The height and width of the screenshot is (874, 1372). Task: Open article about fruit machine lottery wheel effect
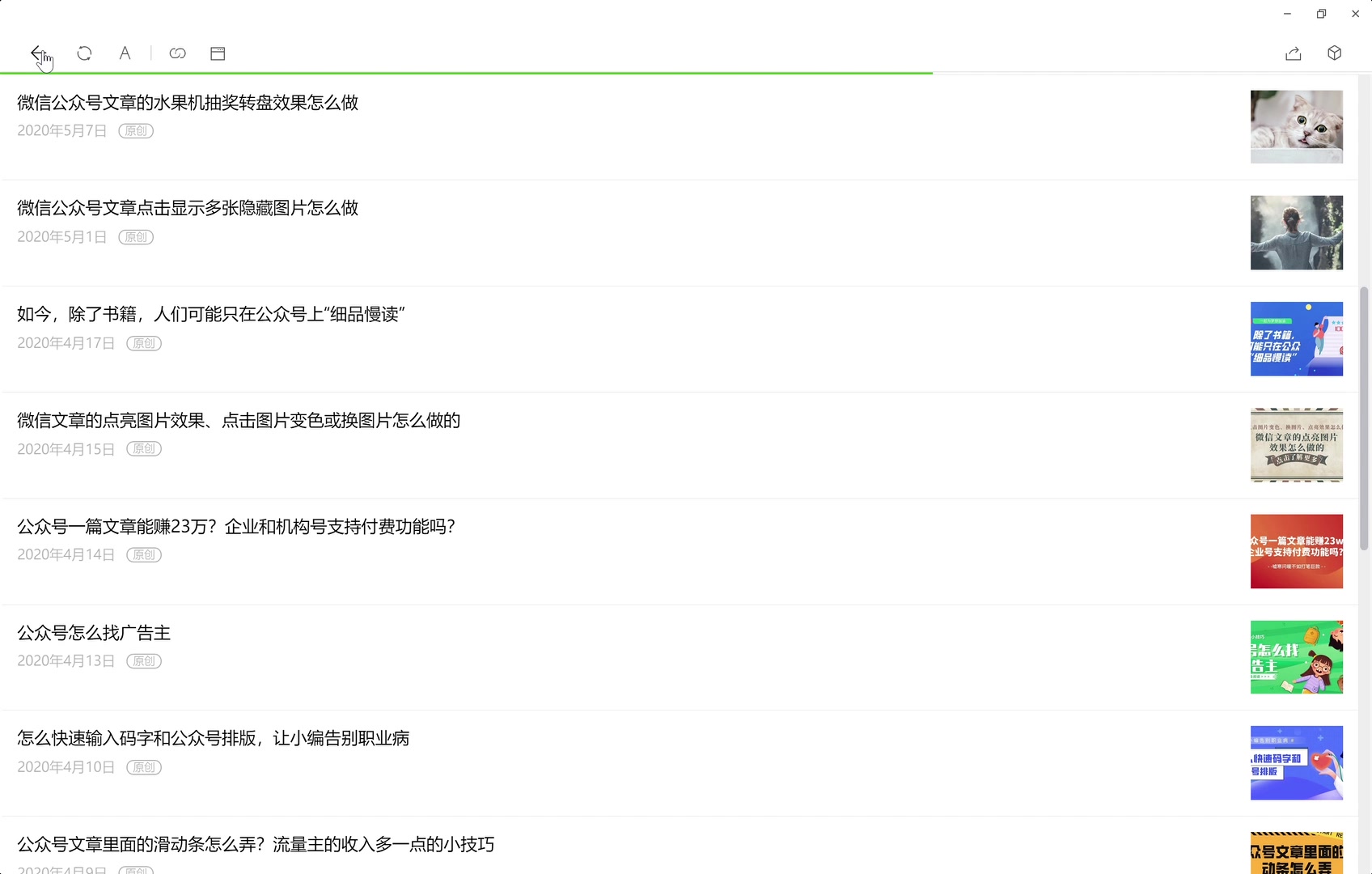(x=188, y=103)
